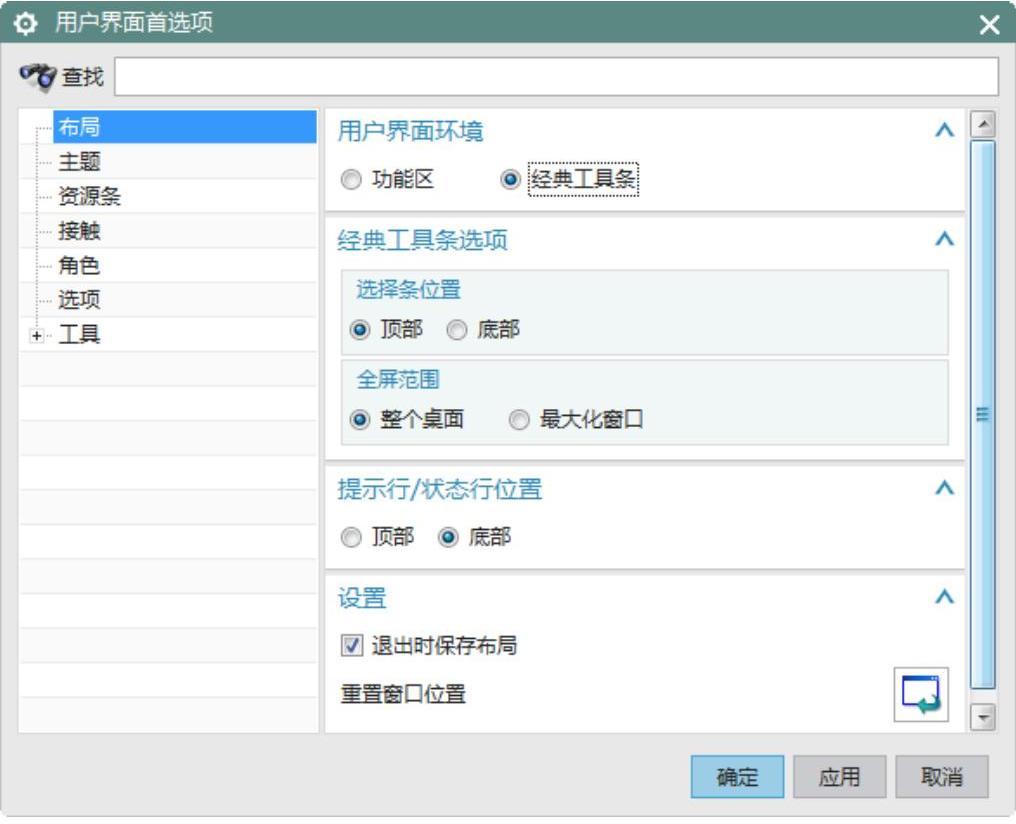
Task: Collapse the 用户界面环境 section
Action: tap(944, 131)
